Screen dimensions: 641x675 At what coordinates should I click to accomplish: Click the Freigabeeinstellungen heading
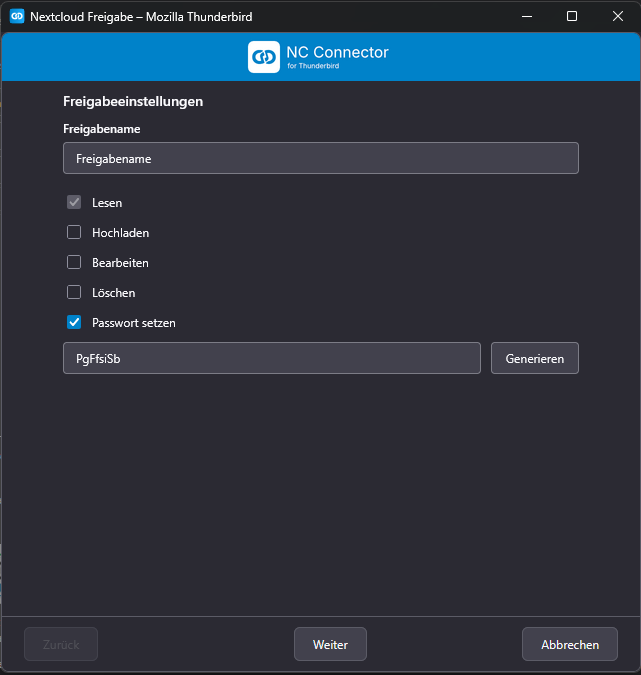[x=133, y=102]
